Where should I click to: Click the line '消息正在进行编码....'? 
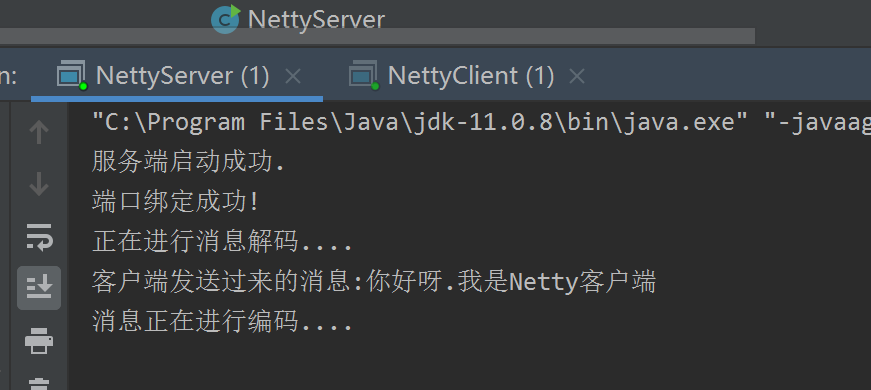(x=222, y=322)
